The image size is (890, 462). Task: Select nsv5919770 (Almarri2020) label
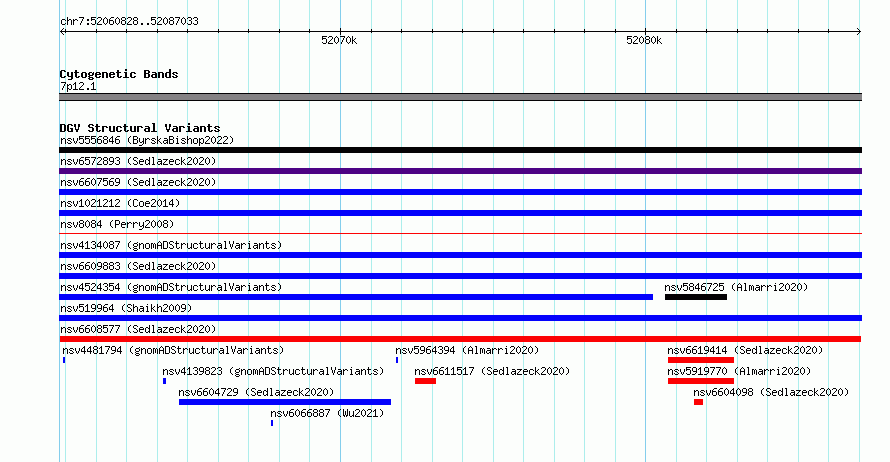pyautogui.click(x=739, y=371)
